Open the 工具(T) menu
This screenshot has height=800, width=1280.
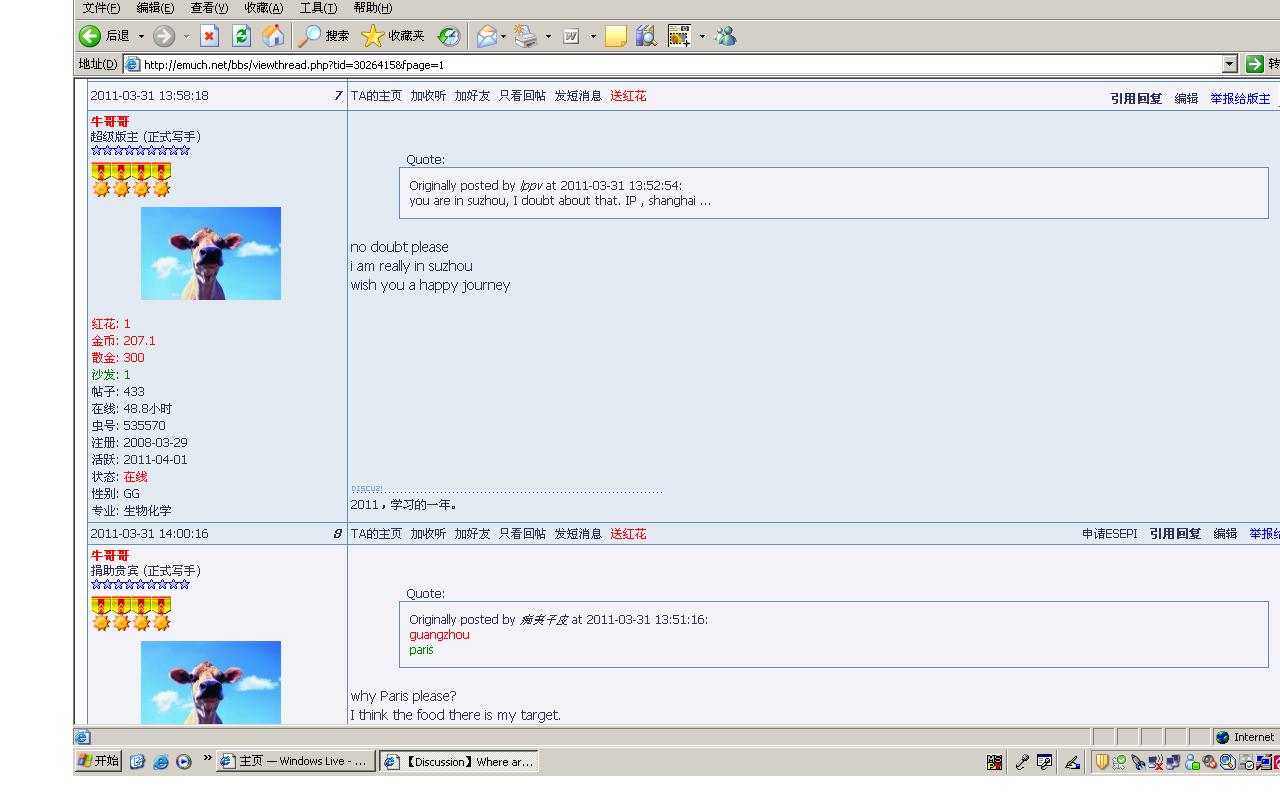[318, 8]
